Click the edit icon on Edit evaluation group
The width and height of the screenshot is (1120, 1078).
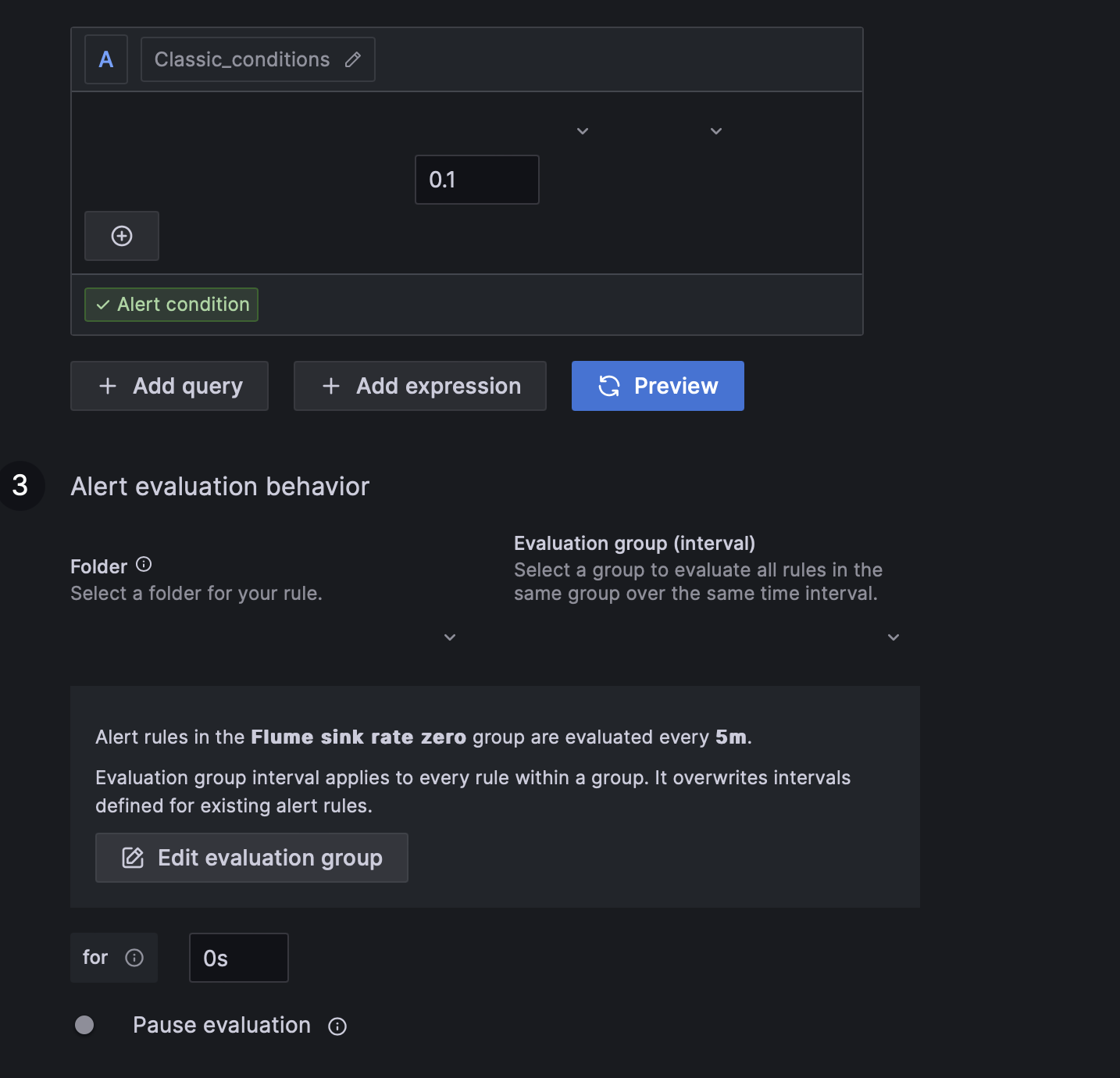click(x=132, y=857)
